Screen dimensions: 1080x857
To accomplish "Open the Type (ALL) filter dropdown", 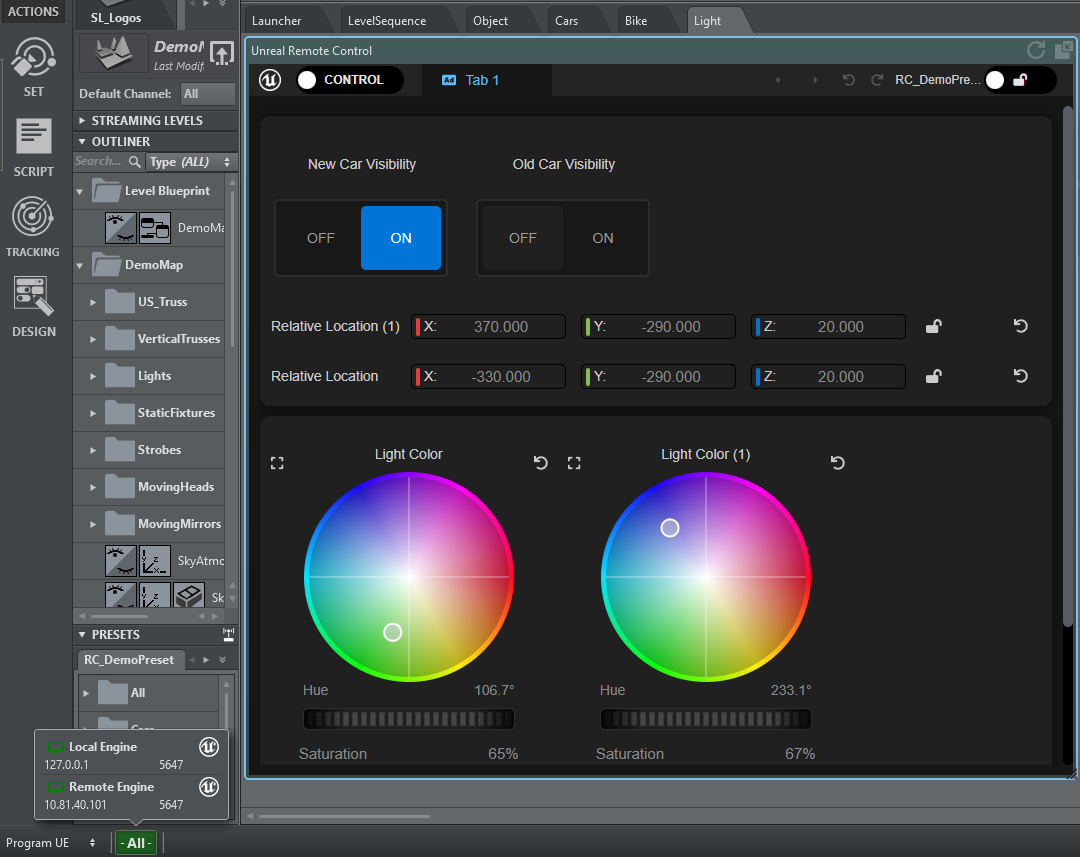I will click(190, 162).
